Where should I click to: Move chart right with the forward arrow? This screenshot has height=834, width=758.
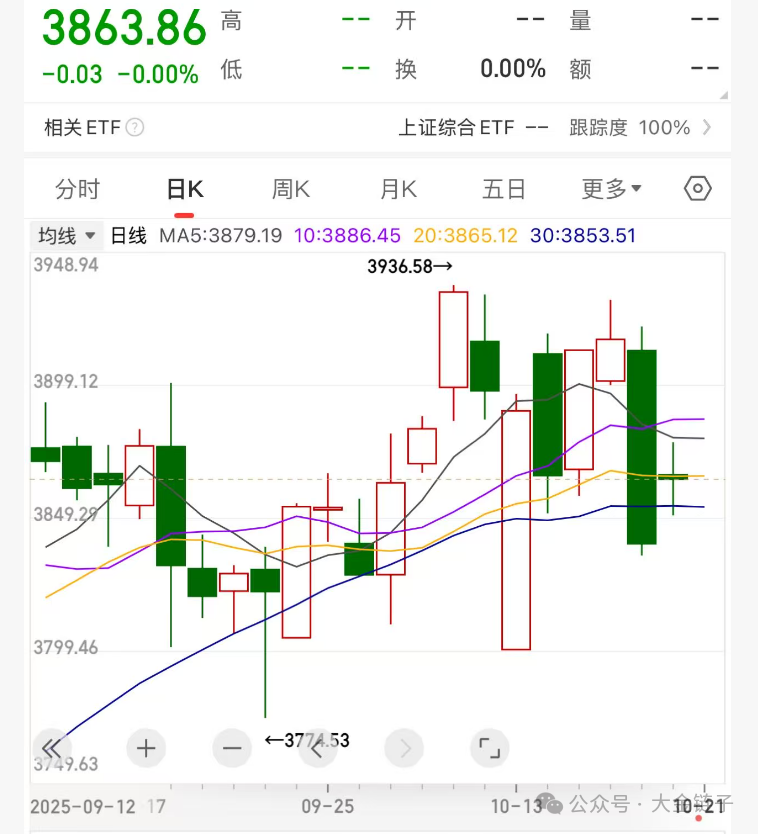point(404,747)
